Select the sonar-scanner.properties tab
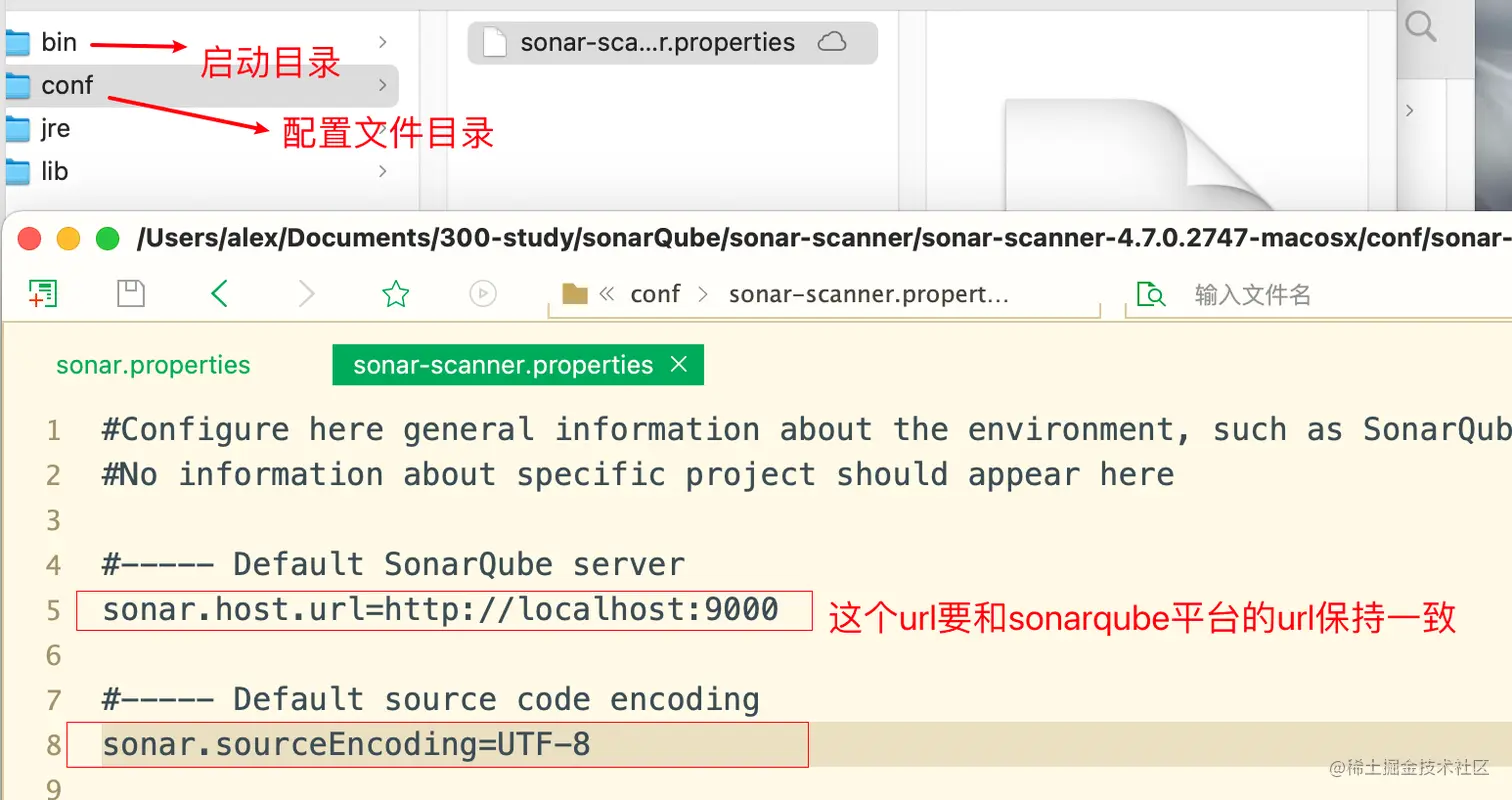Image resolution: width=1512 pixels, height=800 pixels. (x=503, y=365)
